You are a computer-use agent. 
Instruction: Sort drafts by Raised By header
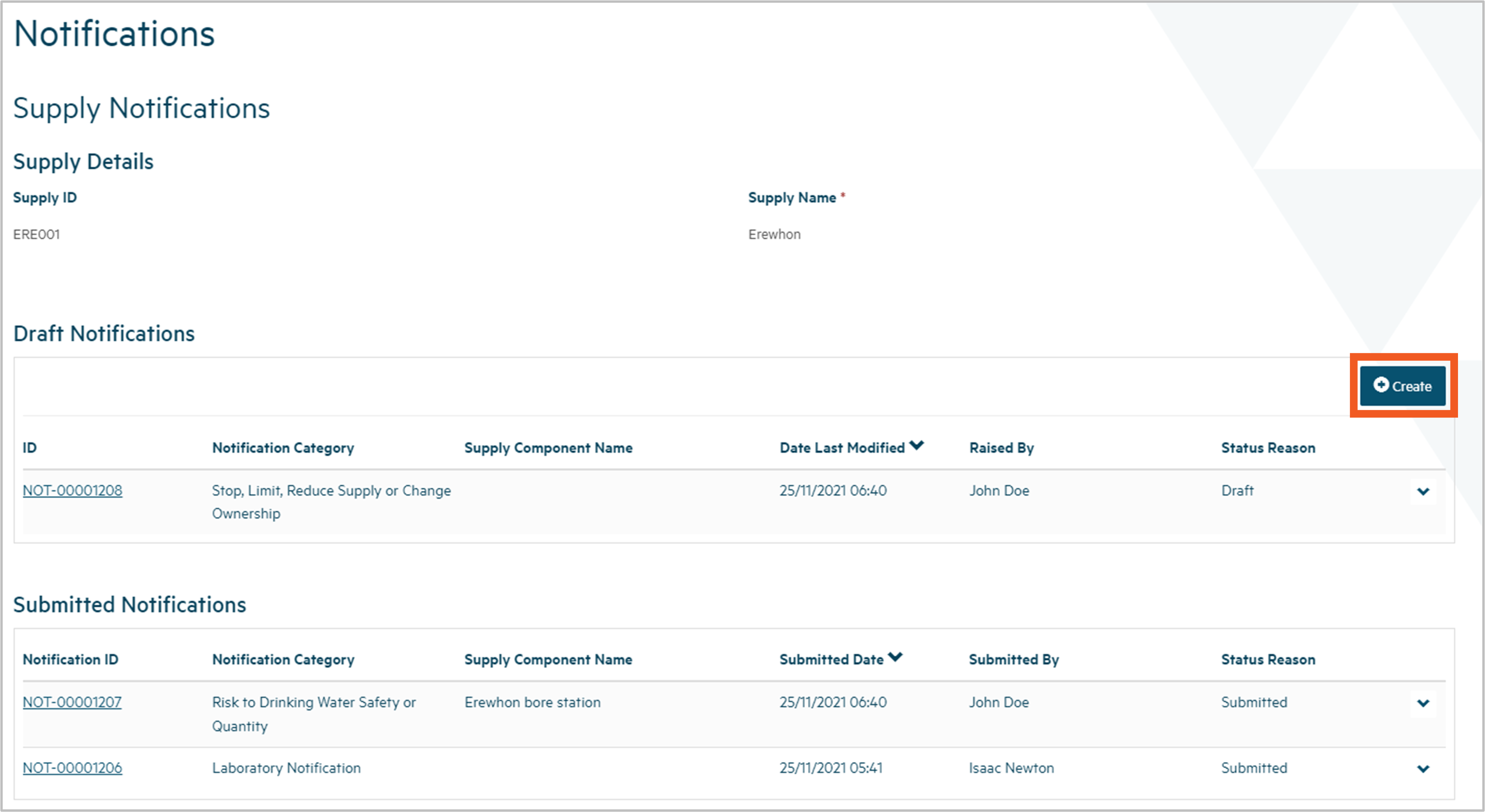pyautogui.click(x=1001, y=448)
